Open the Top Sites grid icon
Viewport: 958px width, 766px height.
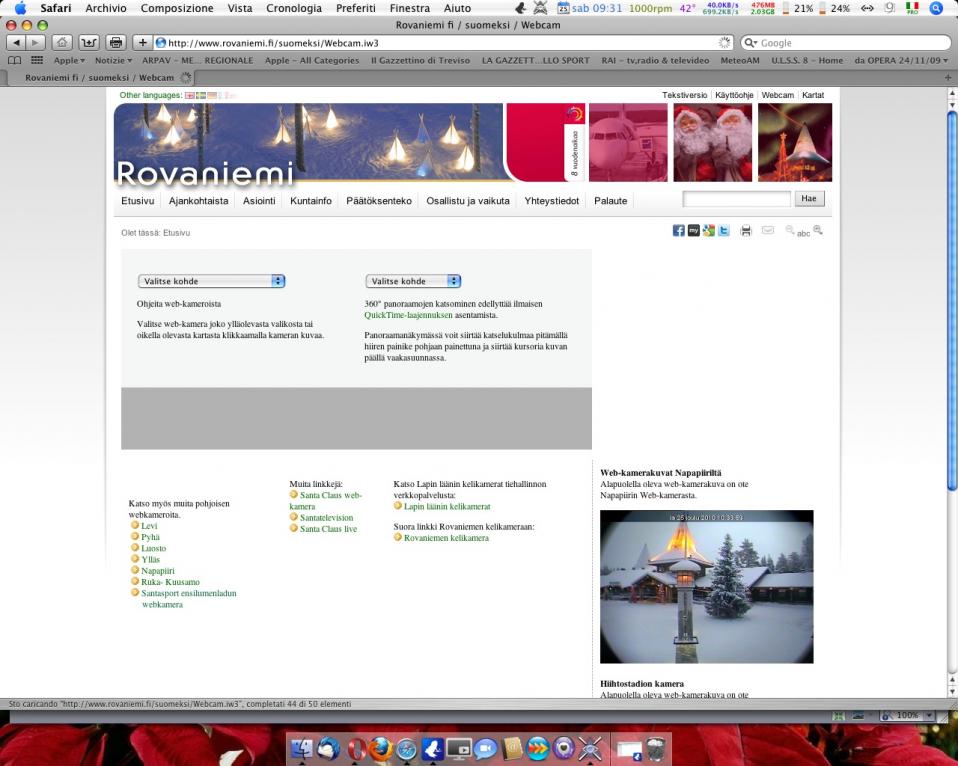point(37,60)
